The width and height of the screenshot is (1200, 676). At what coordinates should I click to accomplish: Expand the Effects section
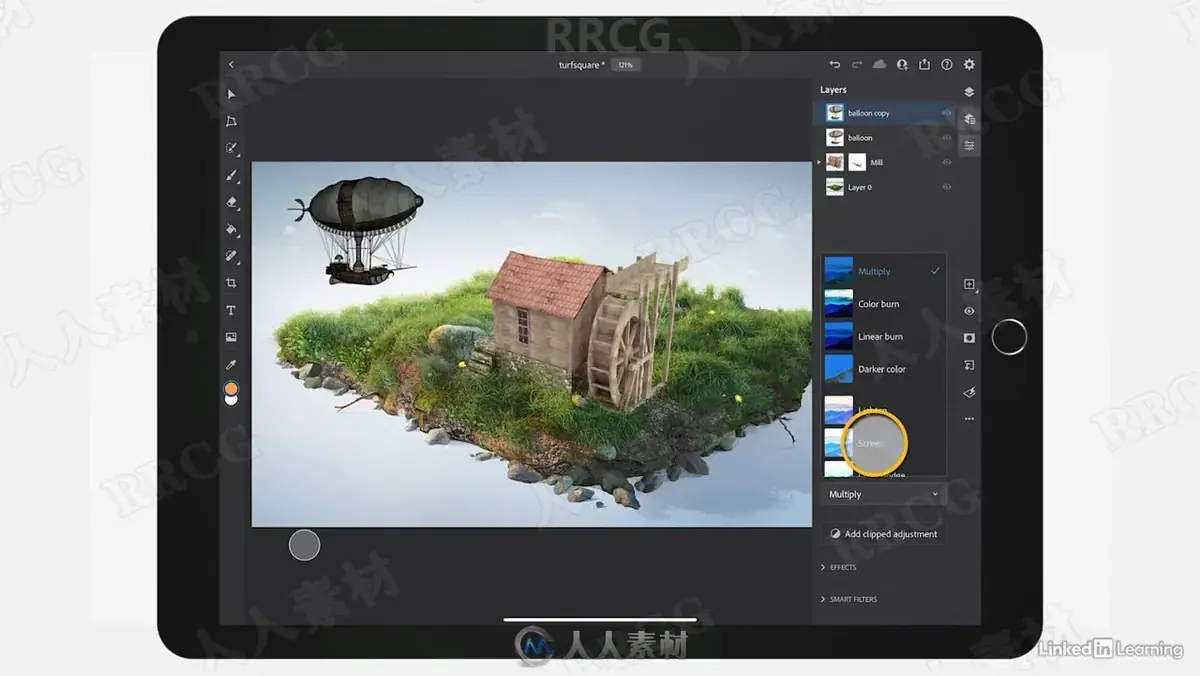[x=838, y=567]
